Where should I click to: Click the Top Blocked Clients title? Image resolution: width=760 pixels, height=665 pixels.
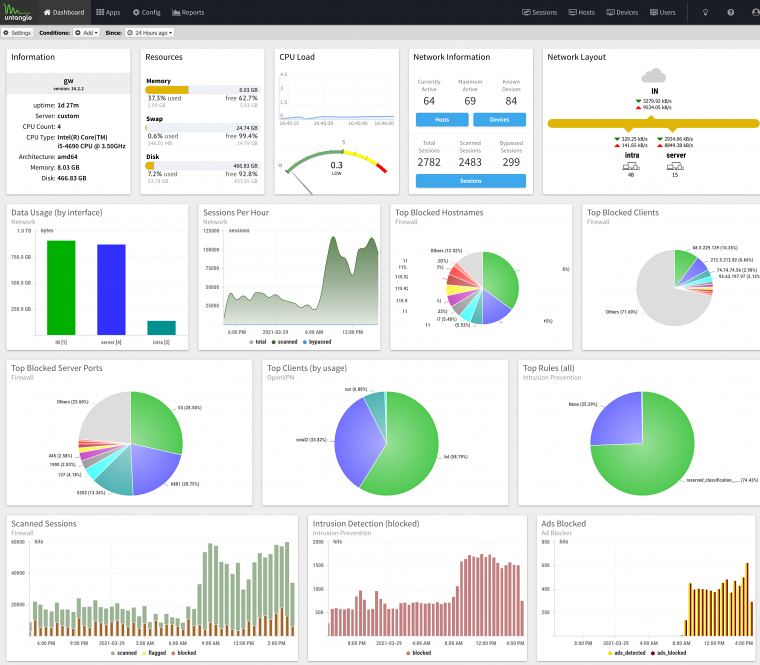click(623, 213)
